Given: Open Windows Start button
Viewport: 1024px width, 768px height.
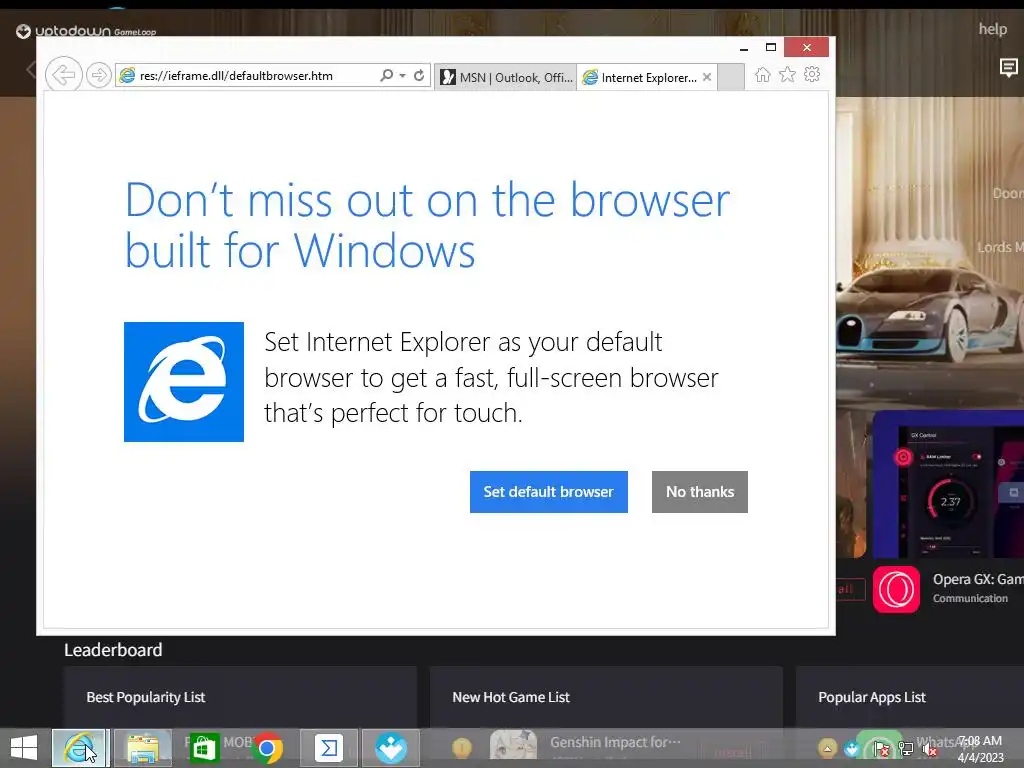Looking at the screenshot, I should (24, 748).
